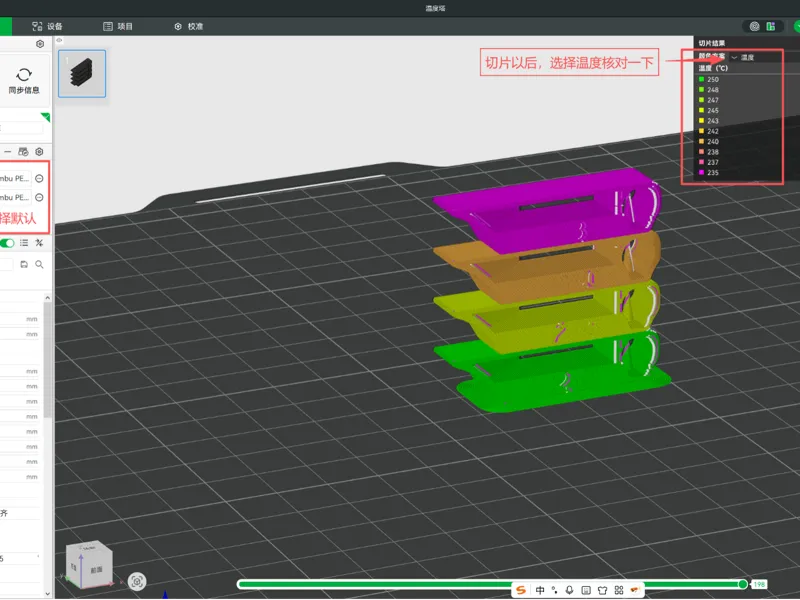Click the shirt skin icon on IME bar

(603, 590)
